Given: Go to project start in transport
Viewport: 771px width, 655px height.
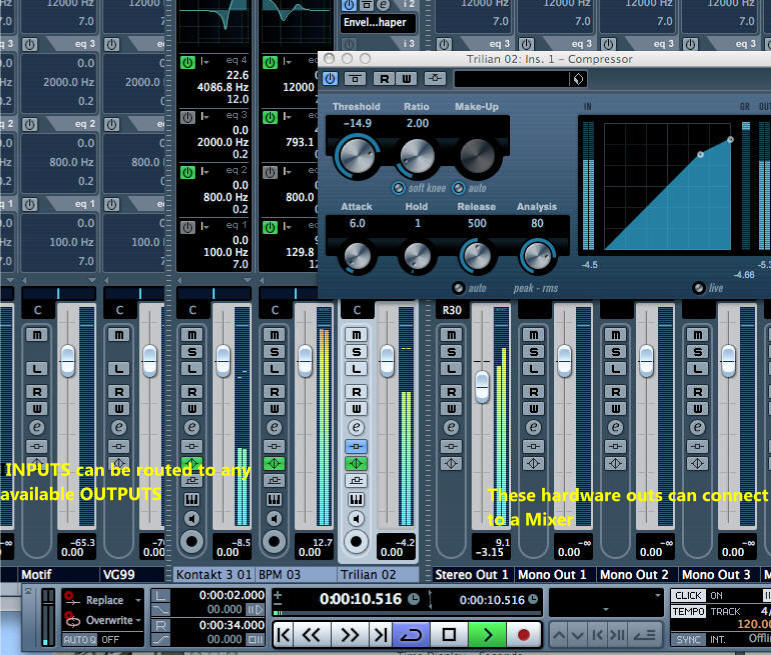Looking at the screenshot, I should (284, 635).
